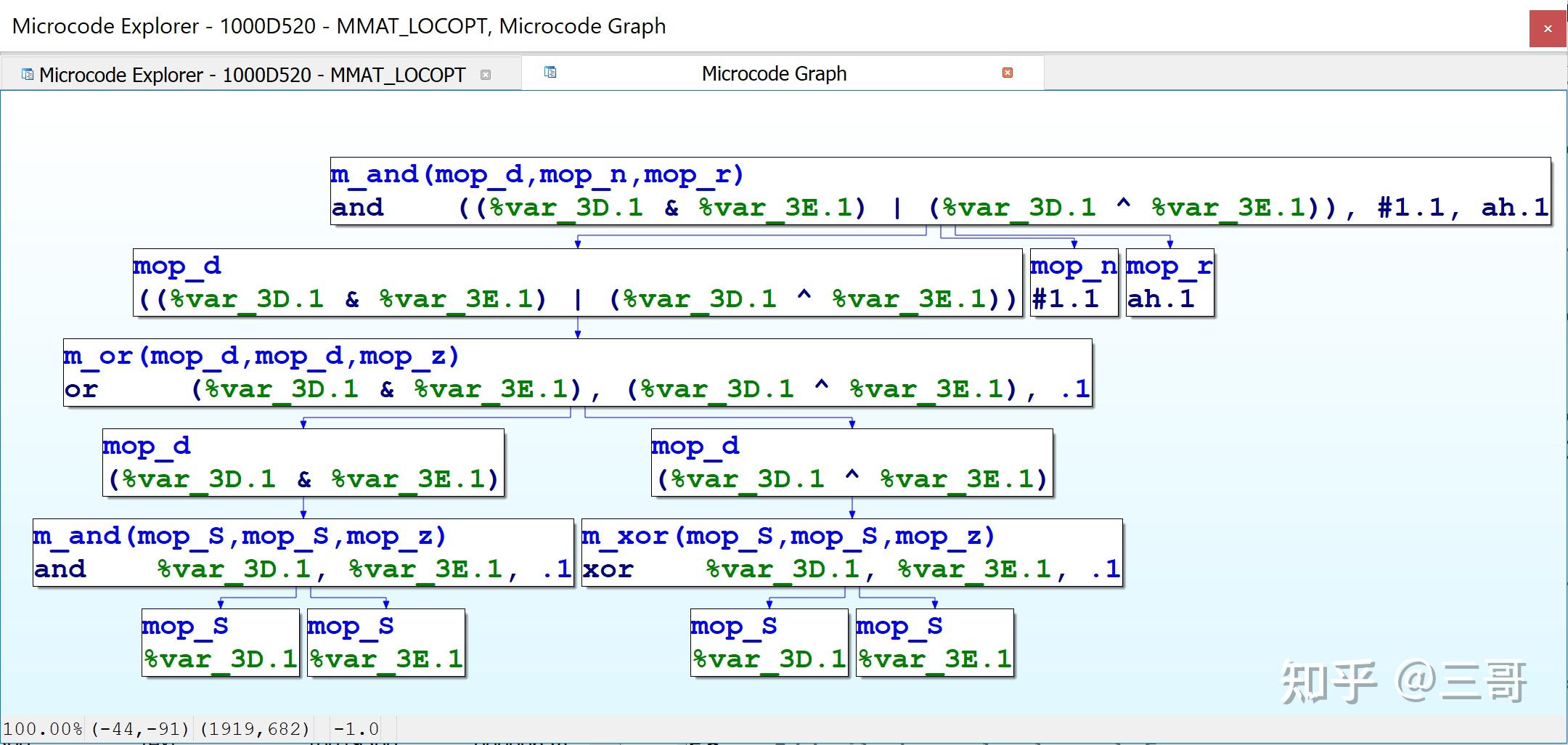Click the document icon on the Microcode Explorer tab
The height and width of the screenshot is (745, 1568).
point(26,73)
